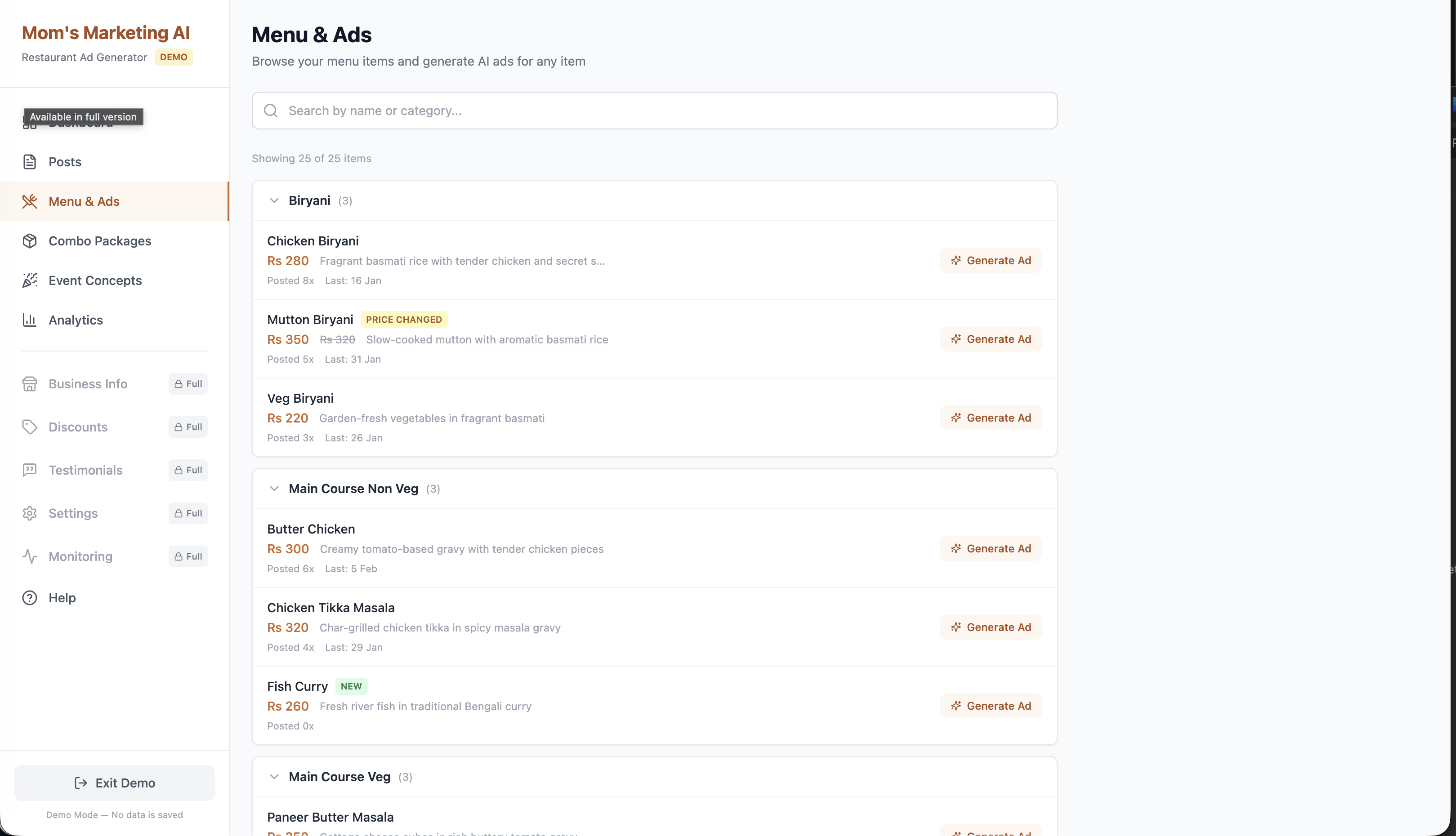Image resolution: width=1456 pixels, height=836 pixels.
Task: Select Testimonials in the sidebar
Action: 85,470
